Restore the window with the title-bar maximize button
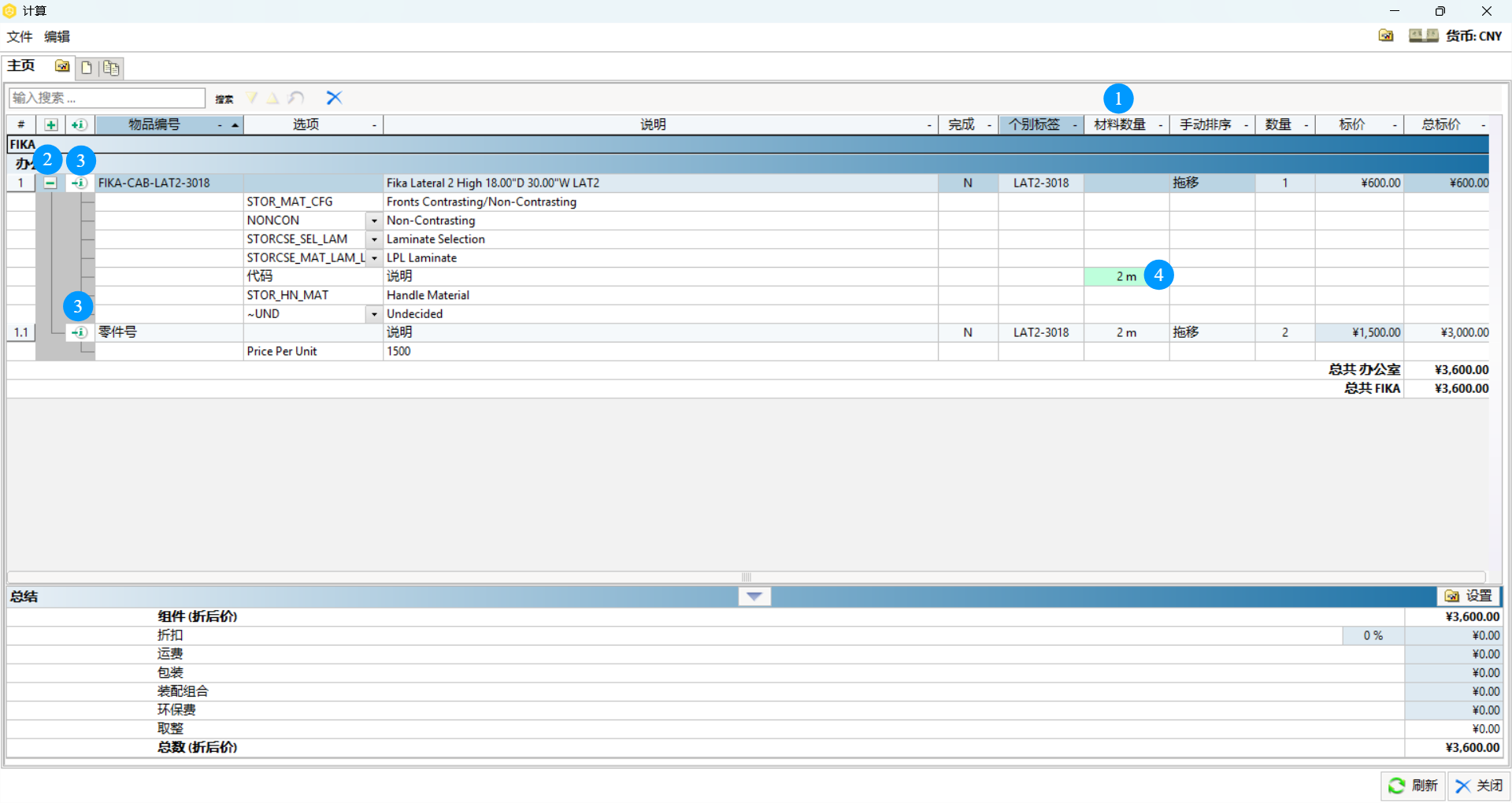The width and height of the screenshot is (1512, 803). coord(1440,11)
